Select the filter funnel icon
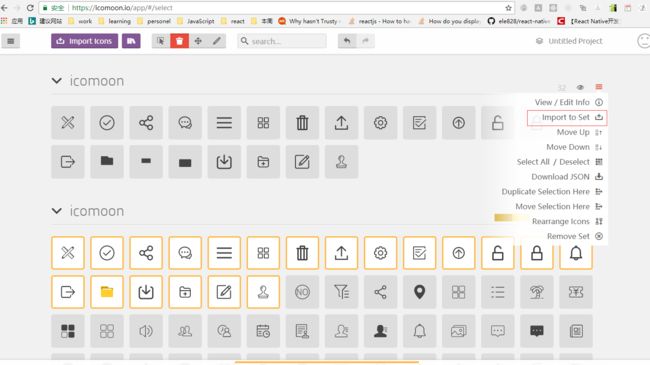Screen dimensions: 650x365 click(341, 292)
